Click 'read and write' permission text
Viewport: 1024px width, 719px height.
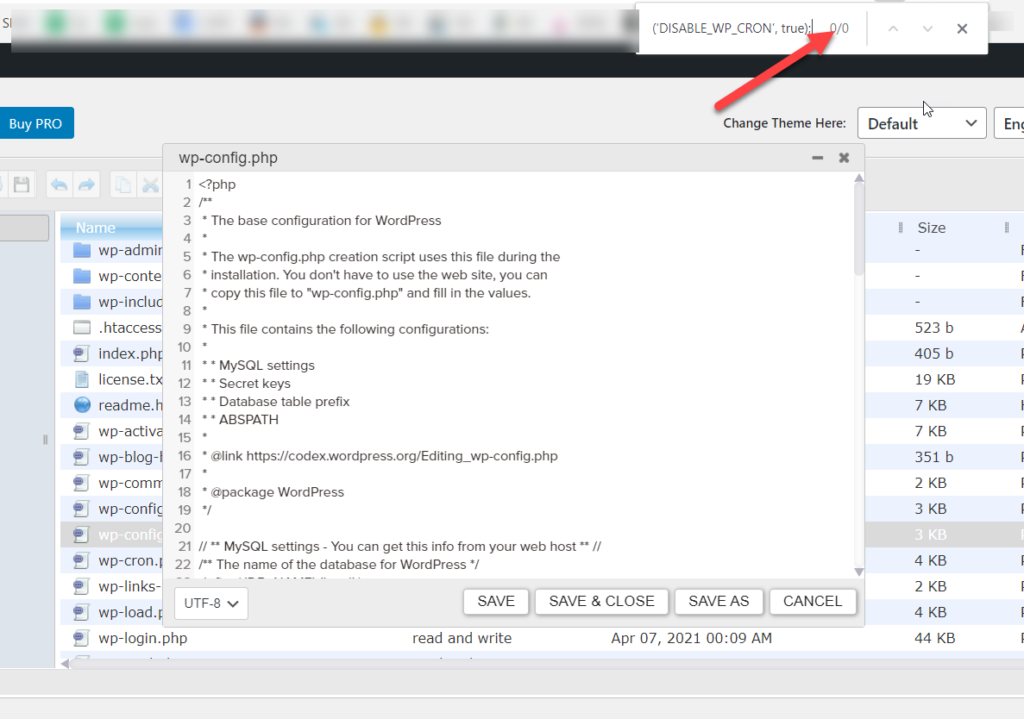tap(462, 638)
